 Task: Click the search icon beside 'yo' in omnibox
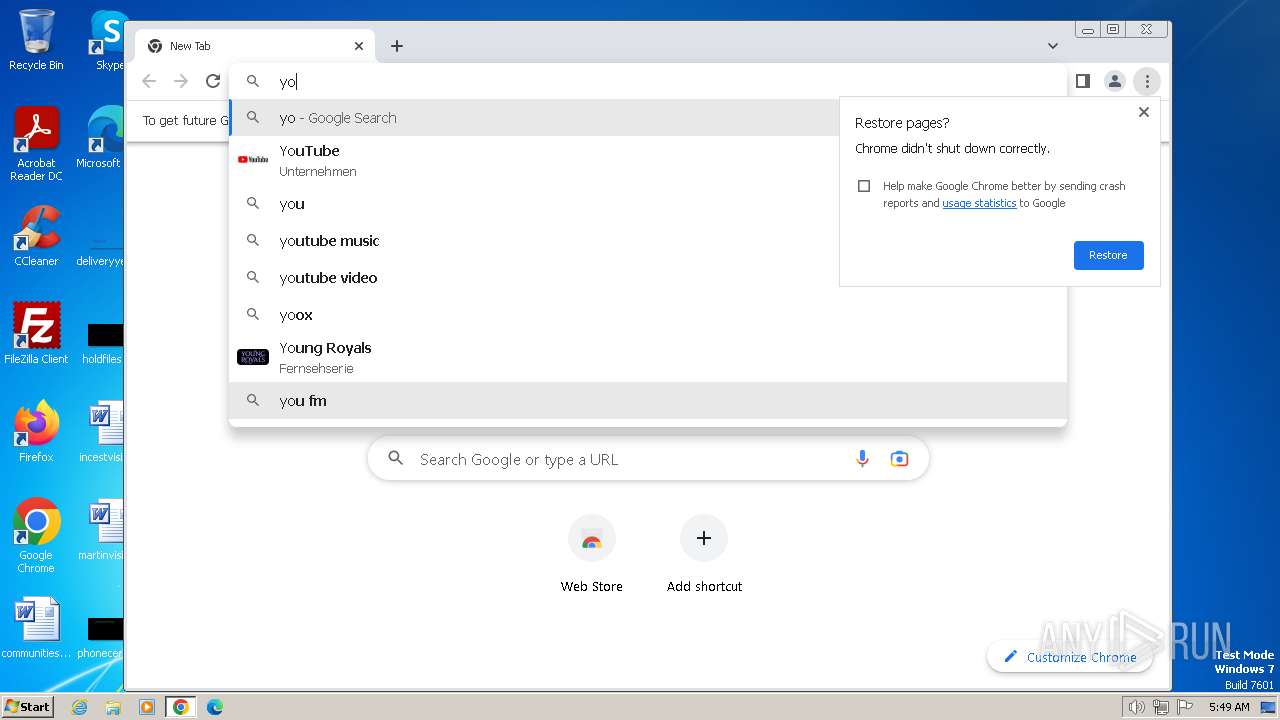[x=253, y=82]
